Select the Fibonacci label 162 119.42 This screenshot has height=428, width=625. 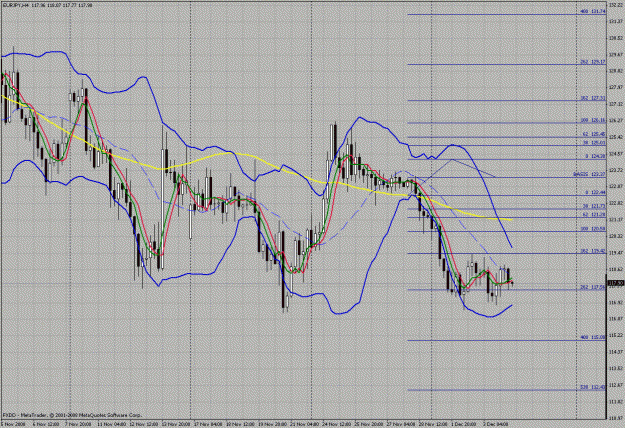593,251
